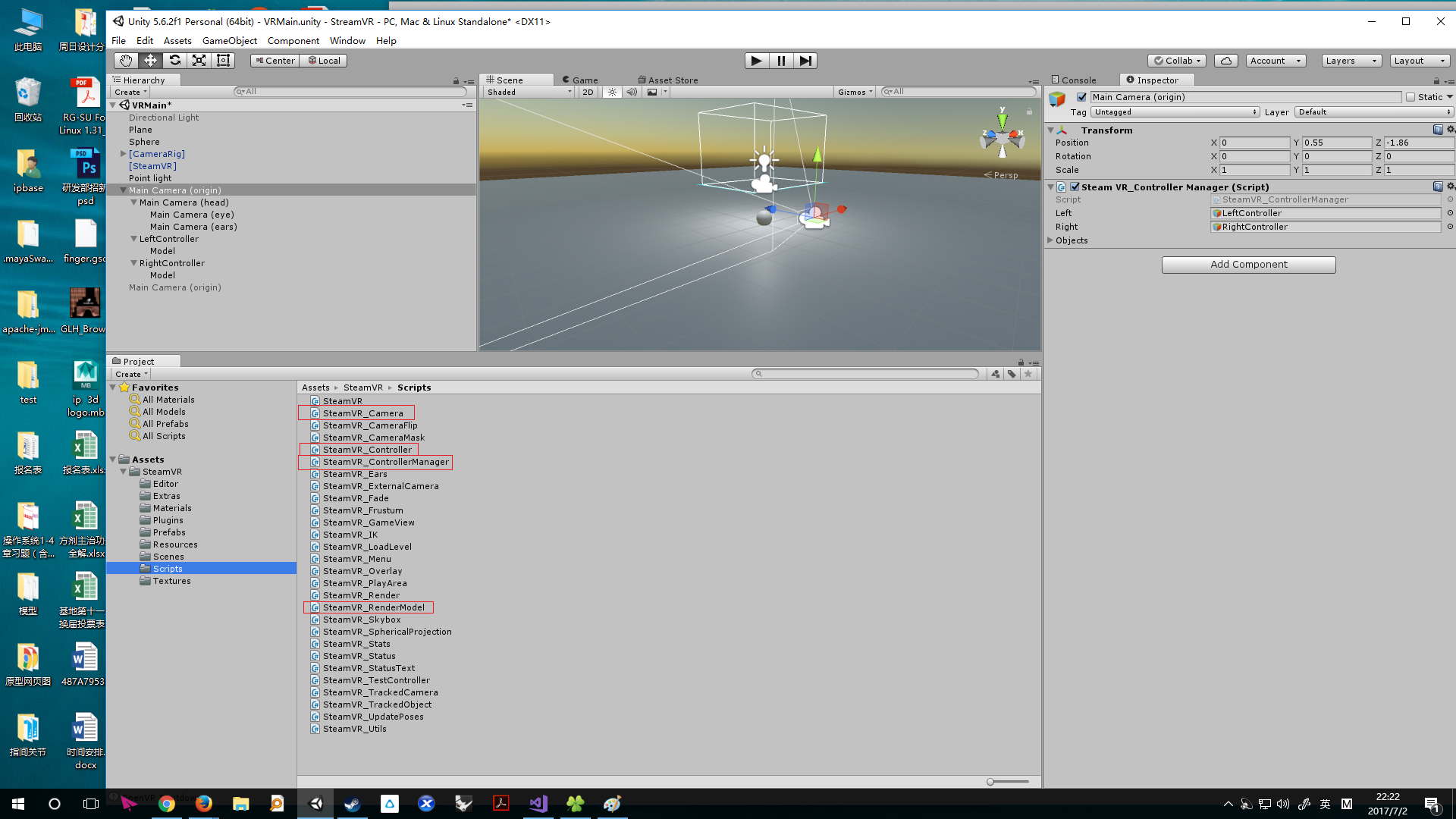Click the Hierarchy search field

click(x=350, y=92)
